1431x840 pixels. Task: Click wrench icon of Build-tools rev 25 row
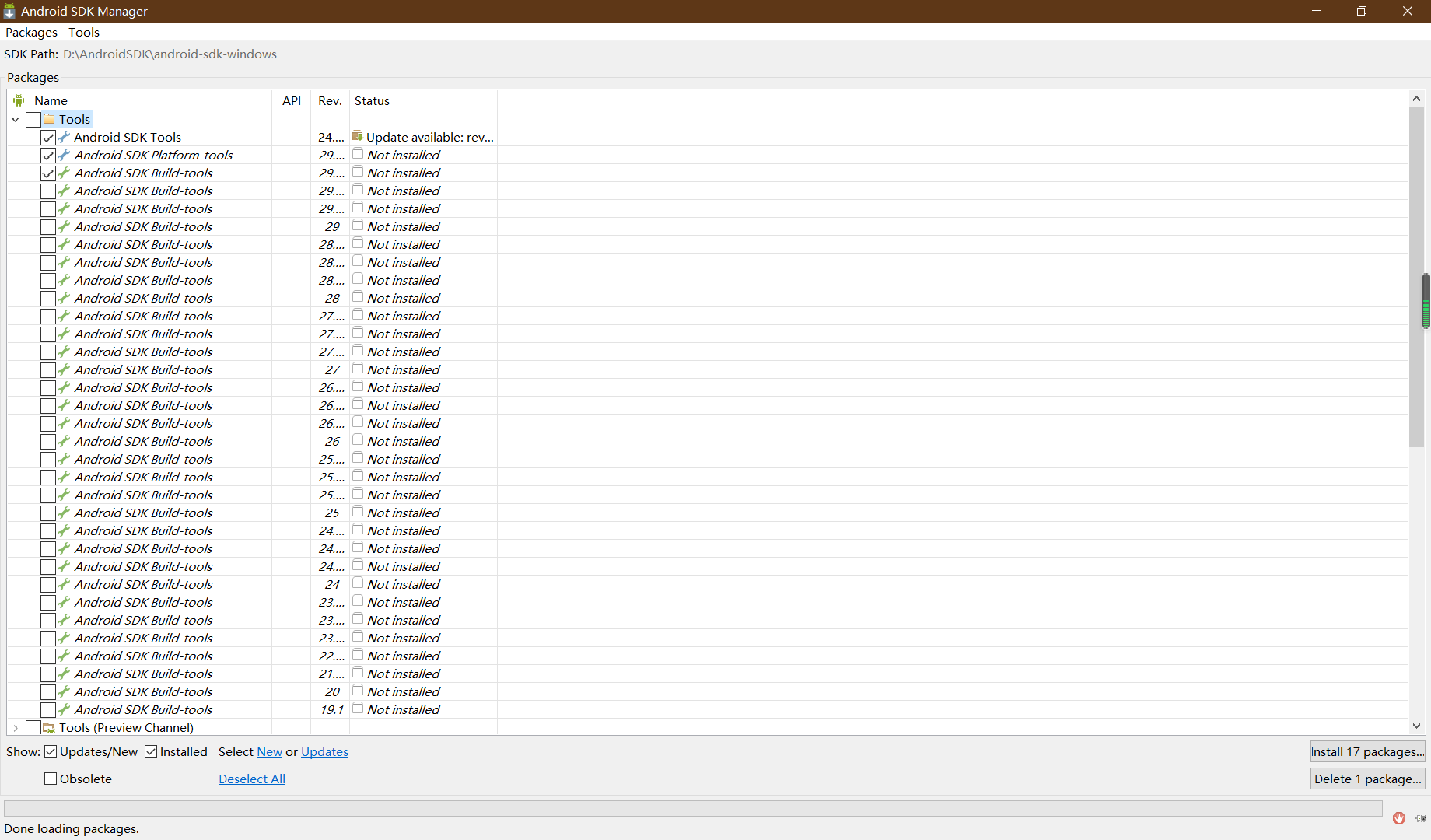pos(65,513)
